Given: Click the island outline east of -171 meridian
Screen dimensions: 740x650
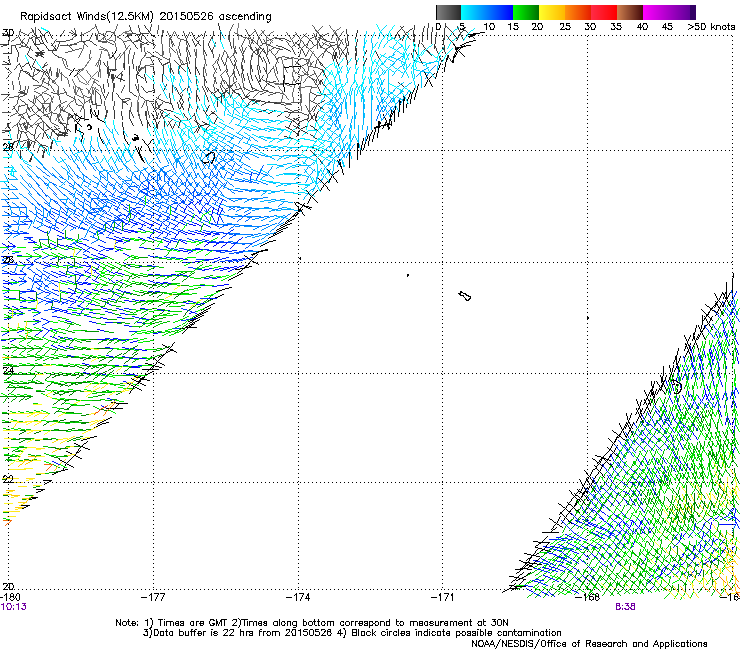Looking at the screenshot, I should click(464, 296).
